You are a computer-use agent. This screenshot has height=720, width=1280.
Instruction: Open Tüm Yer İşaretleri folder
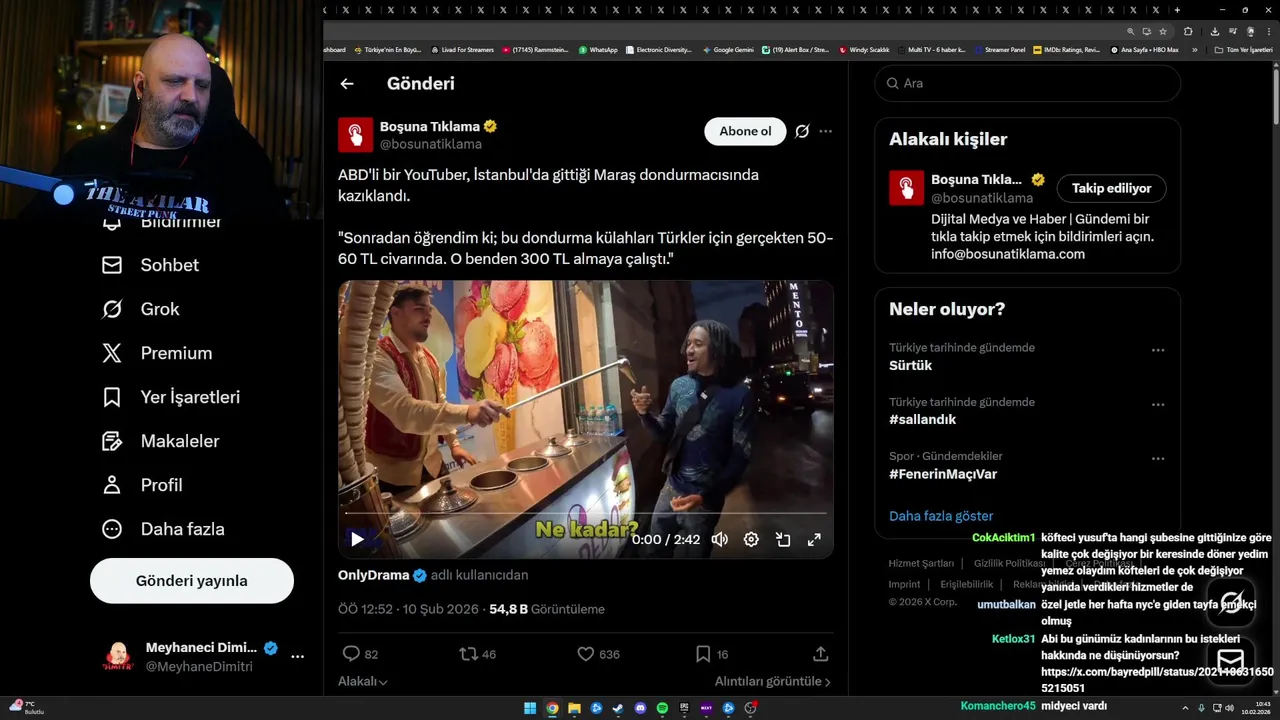(x=1243, y=49)
